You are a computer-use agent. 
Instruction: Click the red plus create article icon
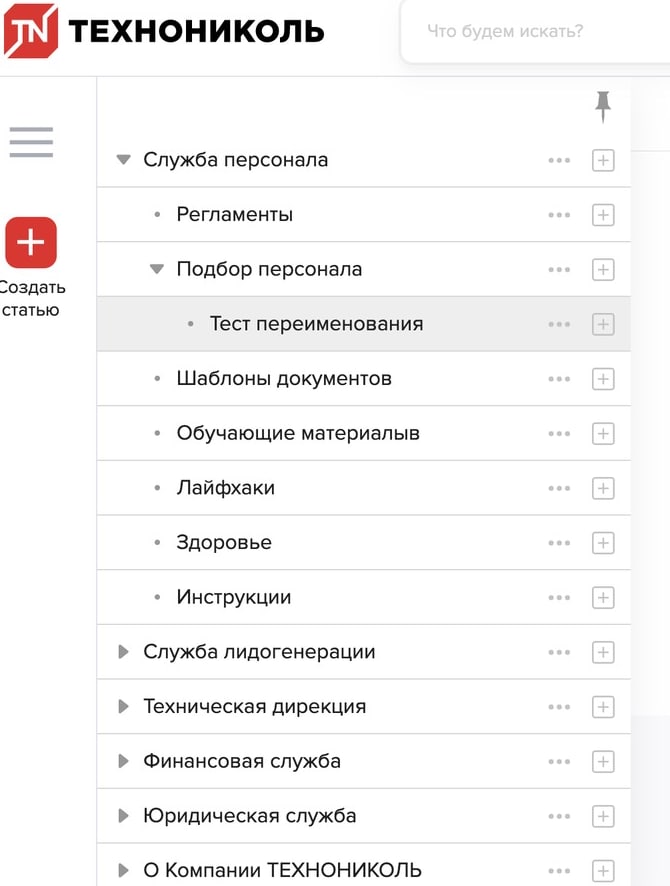(31, 242)
